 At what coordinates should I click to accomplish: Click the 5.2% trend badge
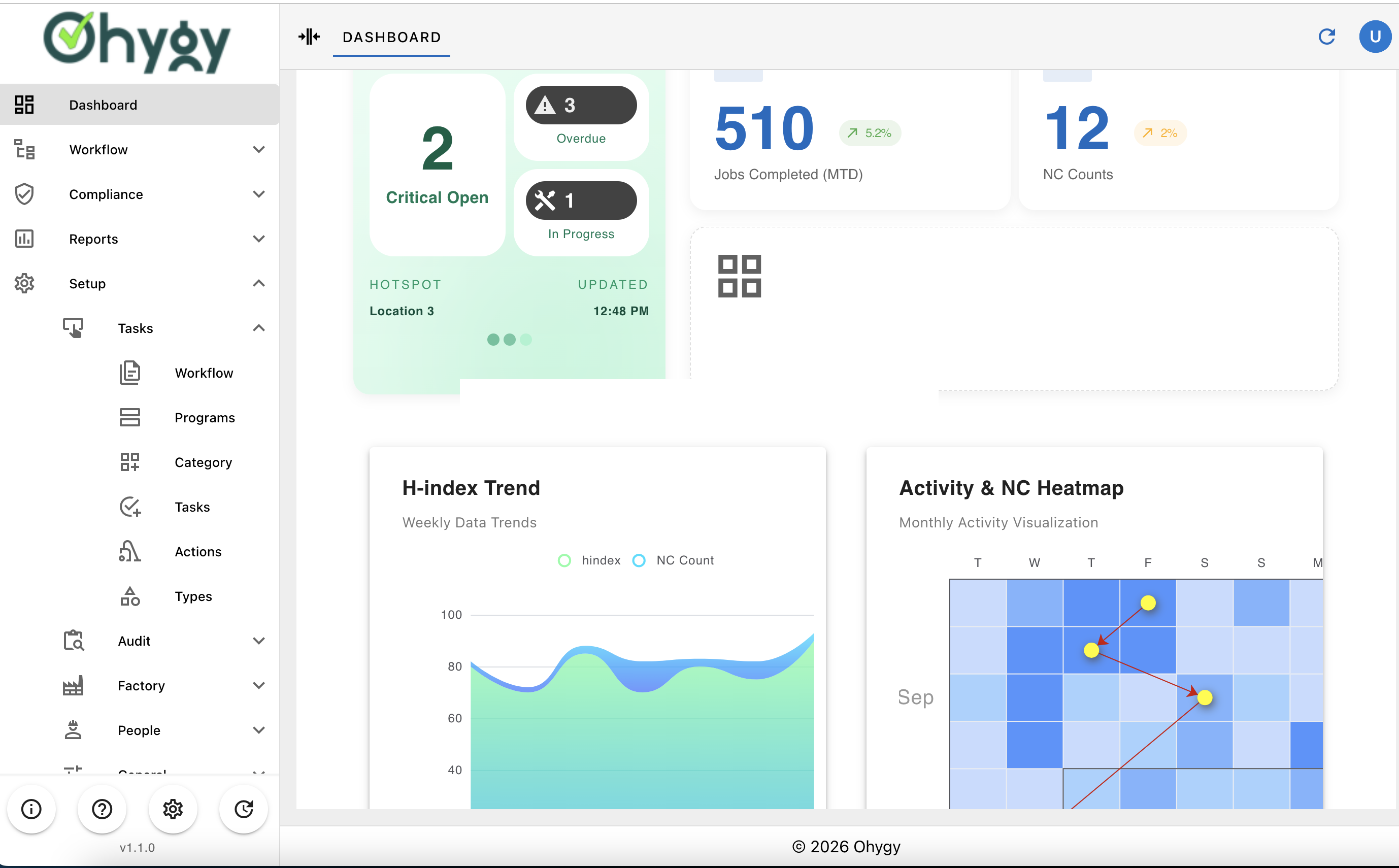coord(870,133)
